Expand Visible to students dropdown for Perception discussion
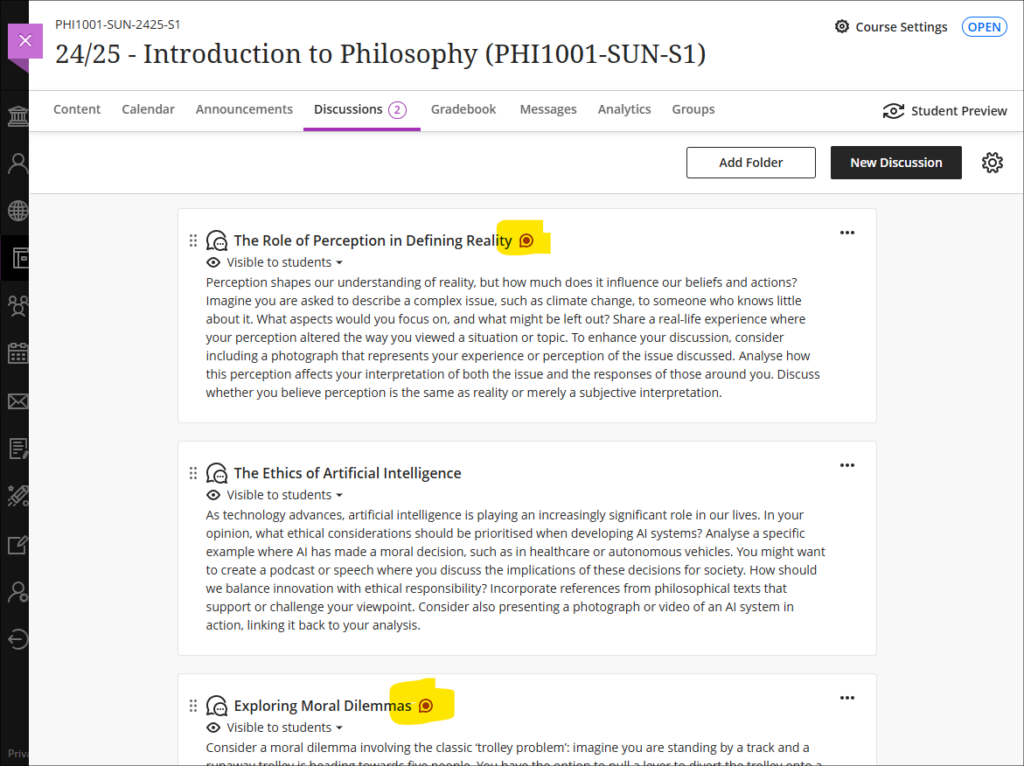The image size is (1024, 766). tap(285, 263)
